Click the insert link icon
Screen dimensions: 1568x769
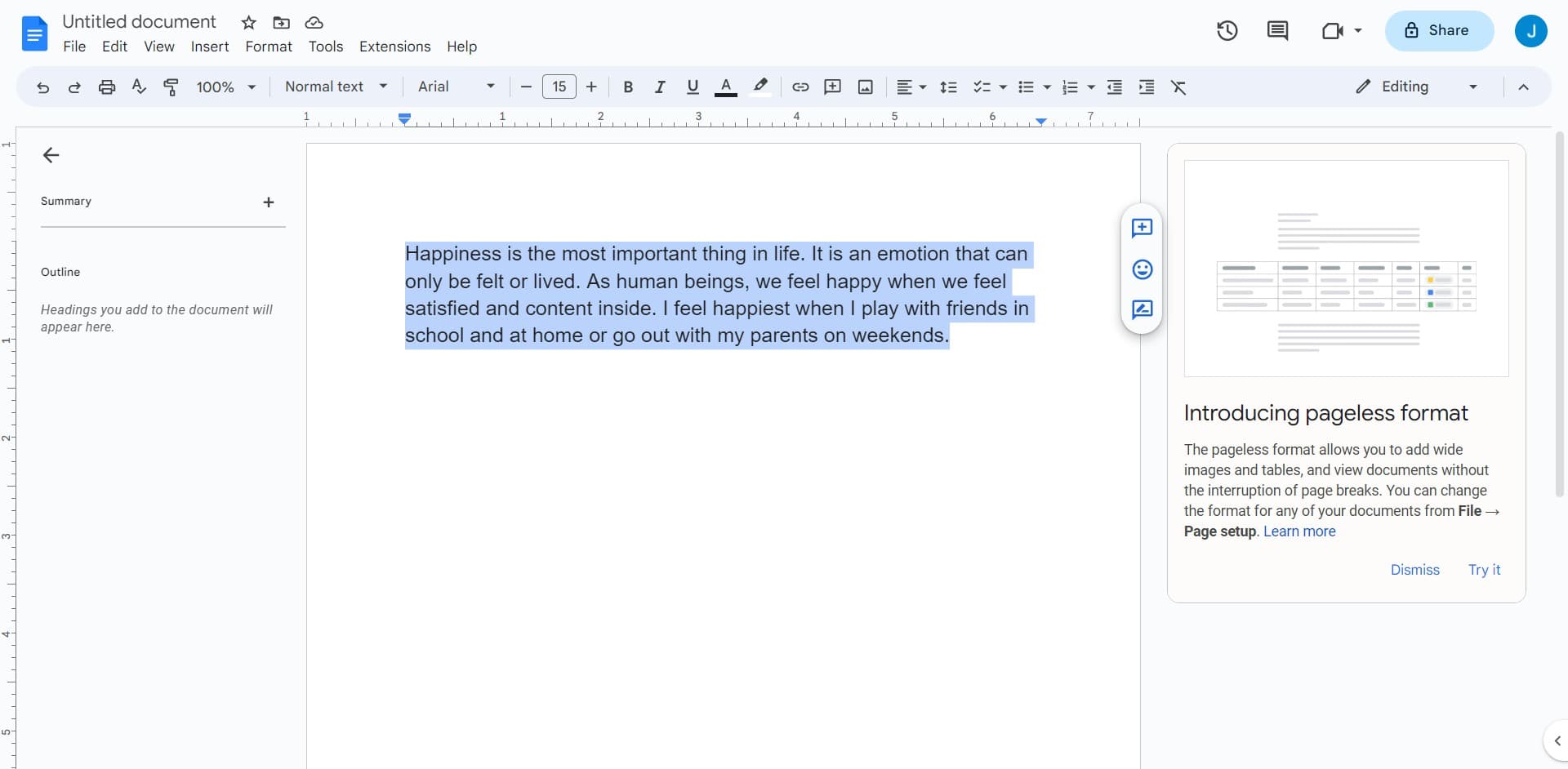800,87
